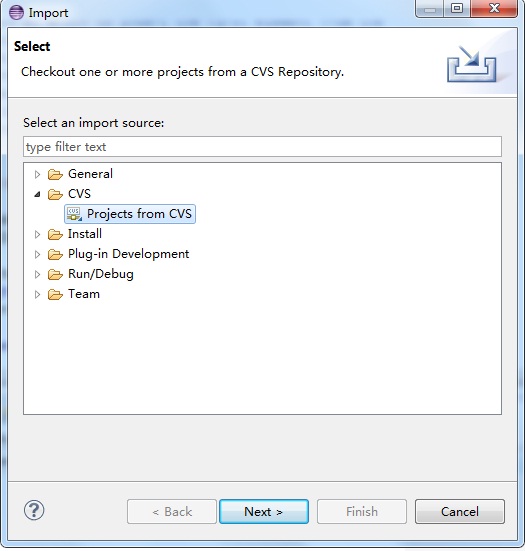This screenshot has width=525, height=551.
Task: Click the General folder icon
Action: point(55,174)
